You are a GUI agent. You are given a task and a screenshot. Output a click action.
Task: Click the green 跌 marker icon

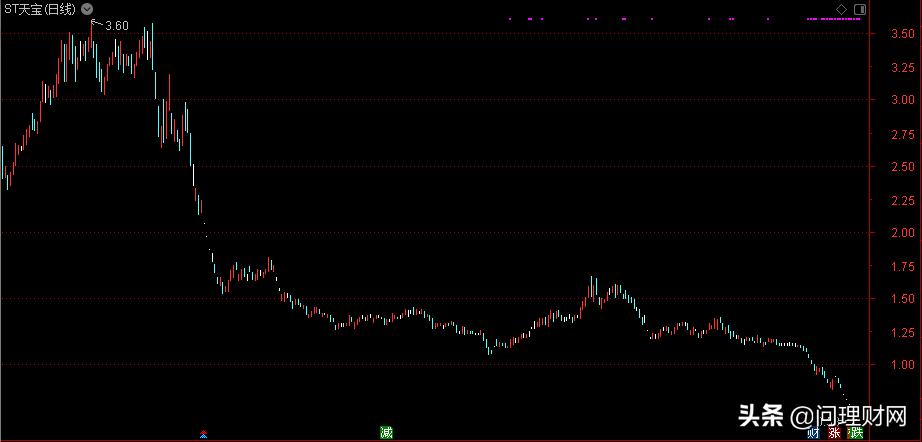point(854,432)
